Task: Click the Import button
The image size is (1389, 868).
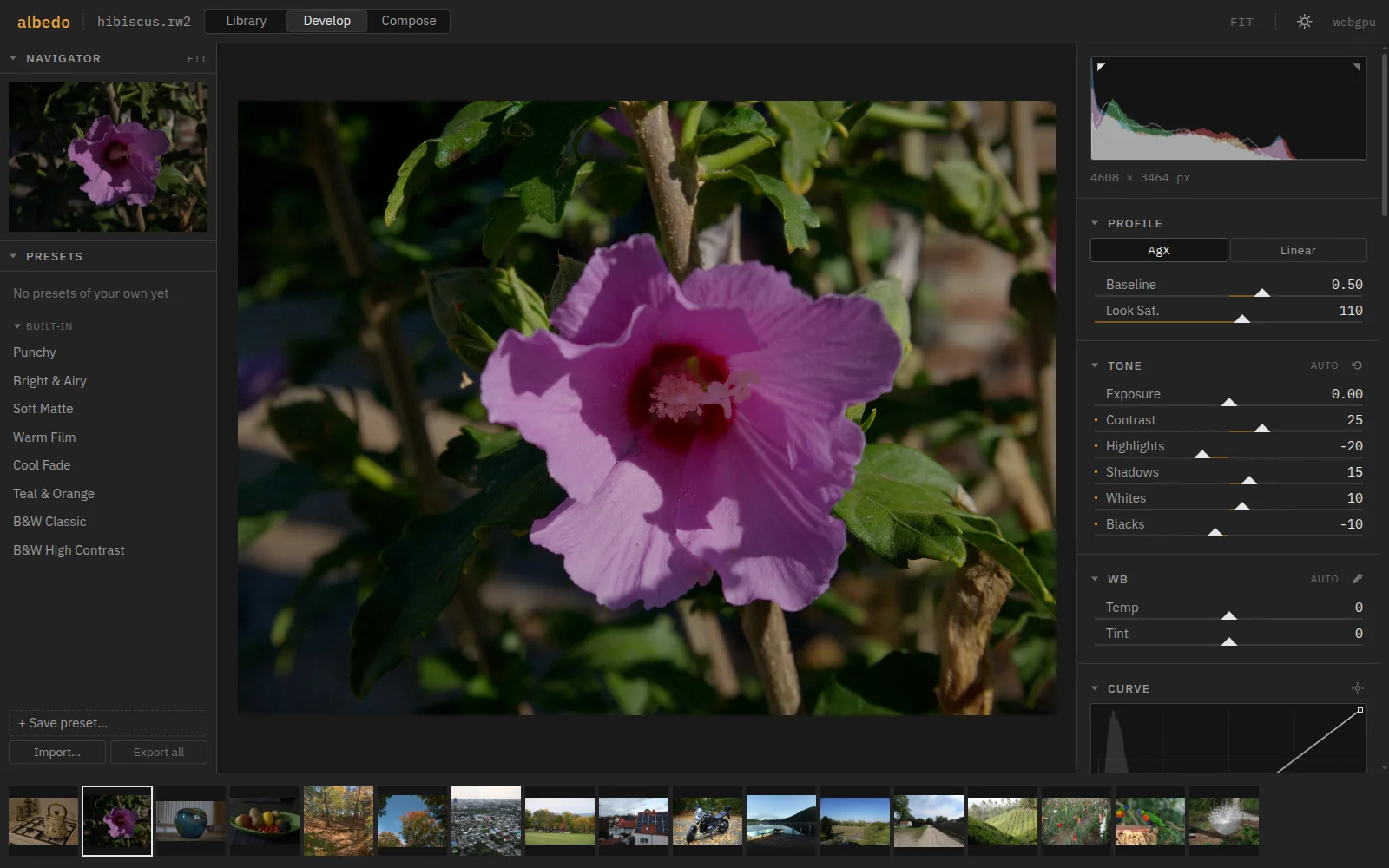Action: [57, 752]
